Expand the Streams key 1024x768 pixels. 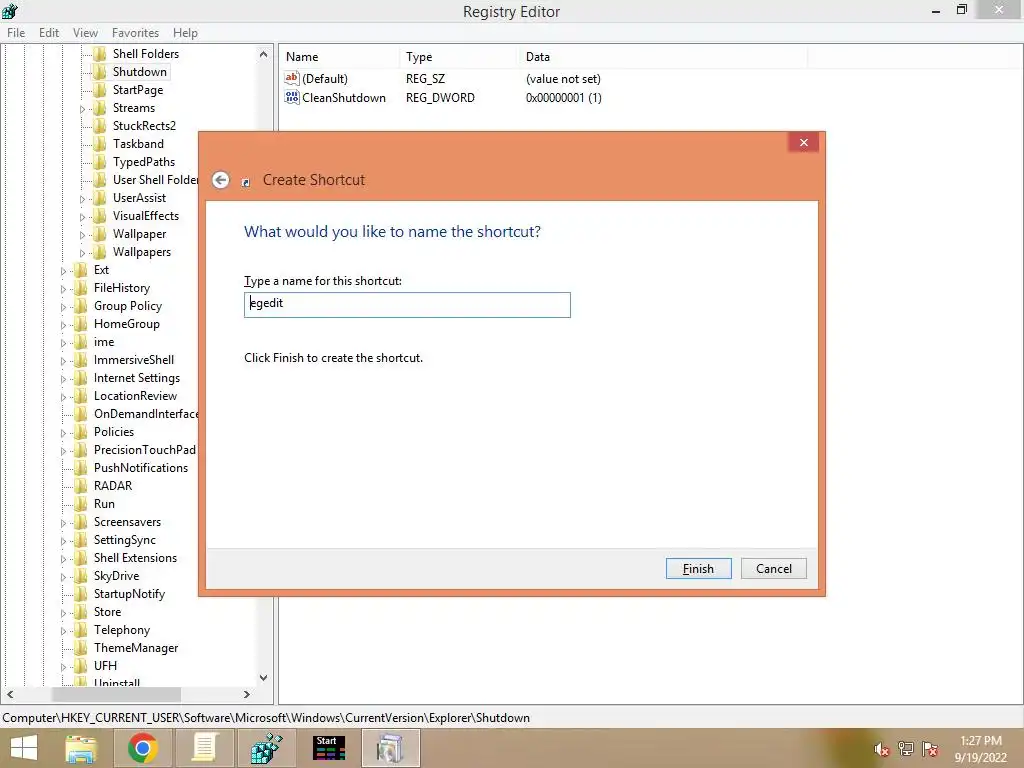coord(82,108)
